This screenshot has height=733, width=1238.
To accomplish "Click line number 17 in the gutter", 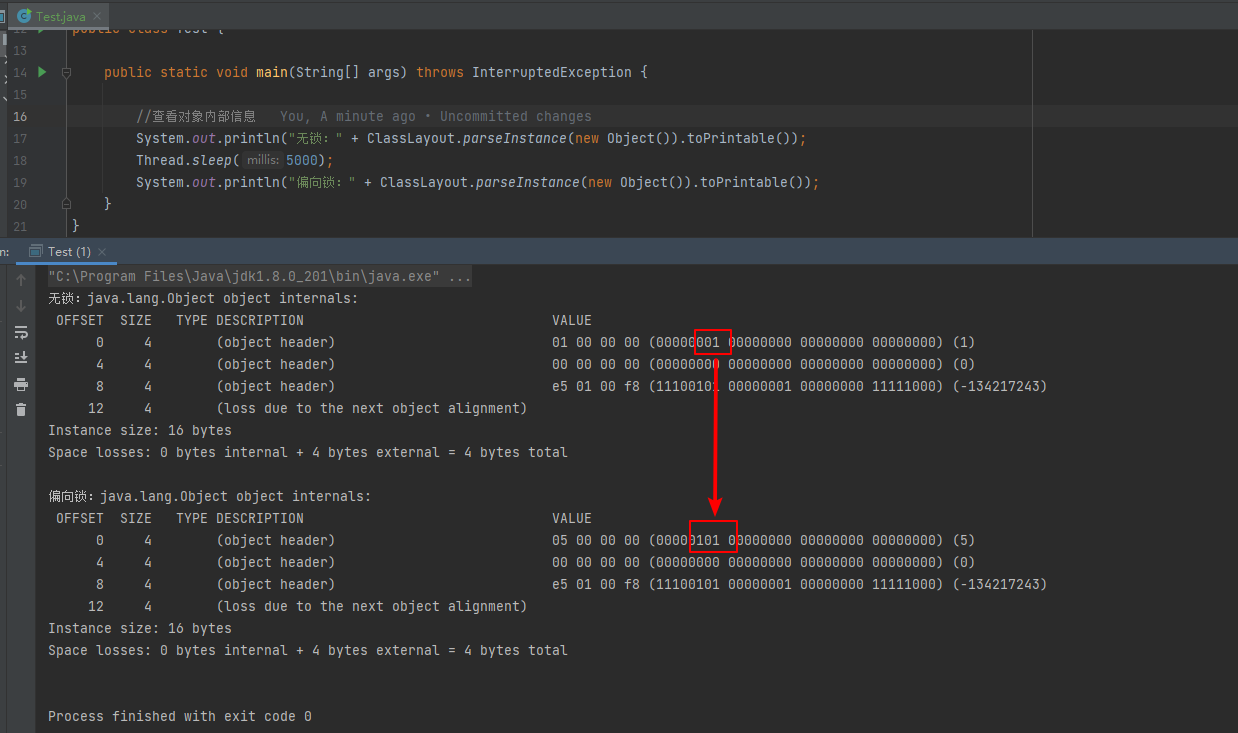I will point(21,138).
